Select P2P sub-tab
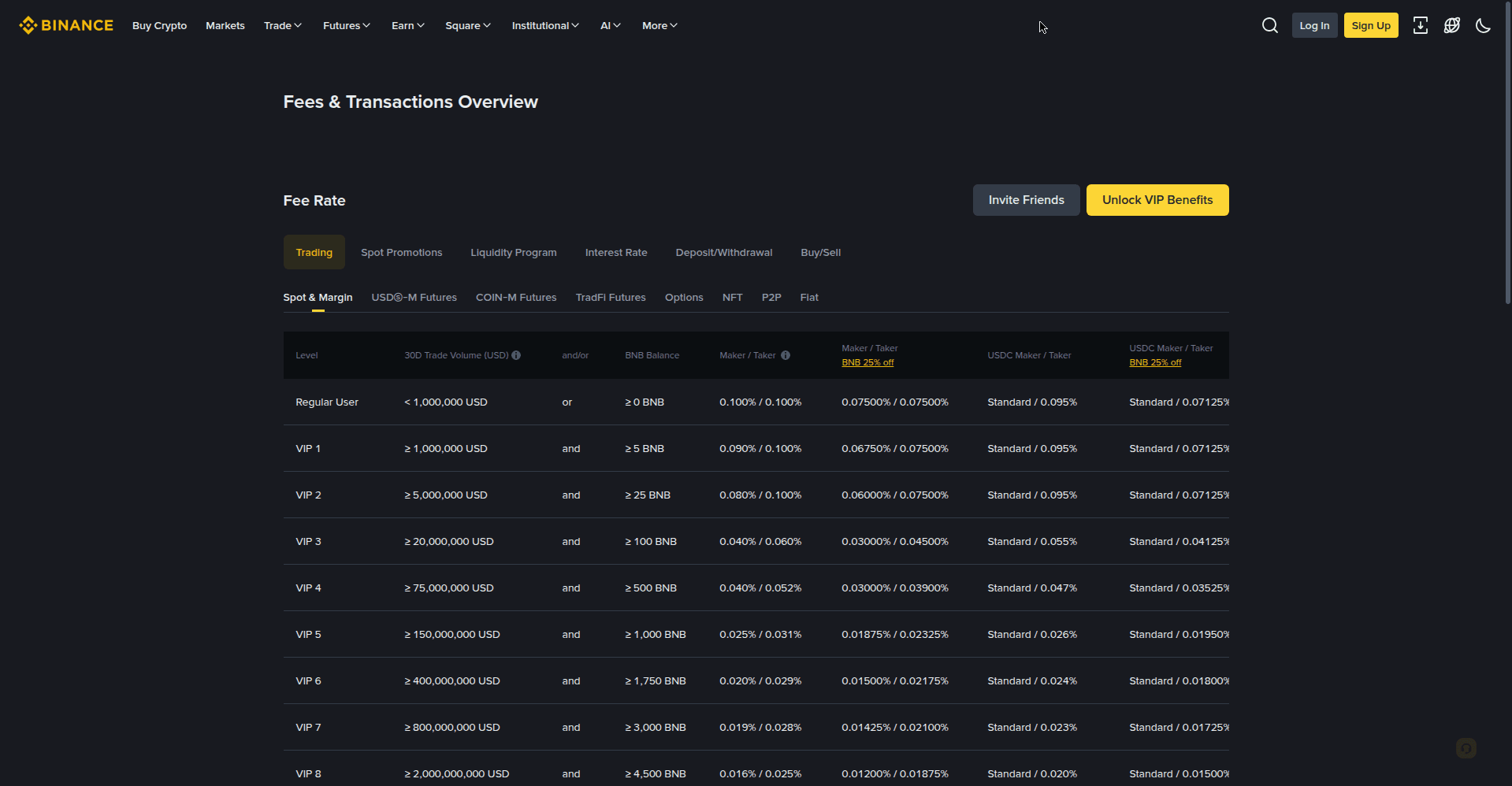The height and width of the screenshot is (786, 1512). coord(771,297)
